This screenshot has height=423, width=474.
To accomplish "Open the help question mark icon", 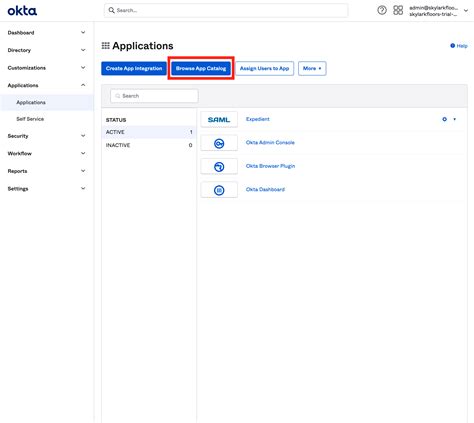I will (x=382, y=10).
